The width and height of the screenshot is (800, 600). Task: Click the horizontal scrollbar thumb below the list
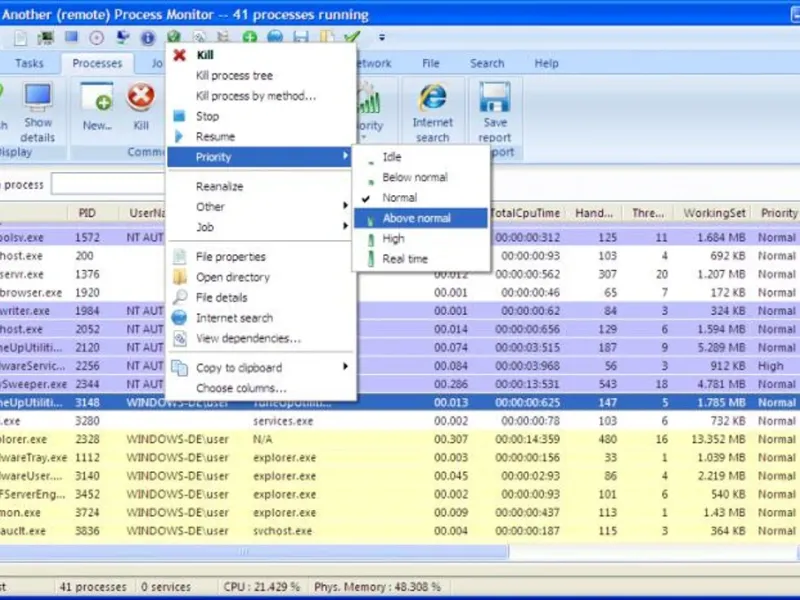(x=254, y=551)
